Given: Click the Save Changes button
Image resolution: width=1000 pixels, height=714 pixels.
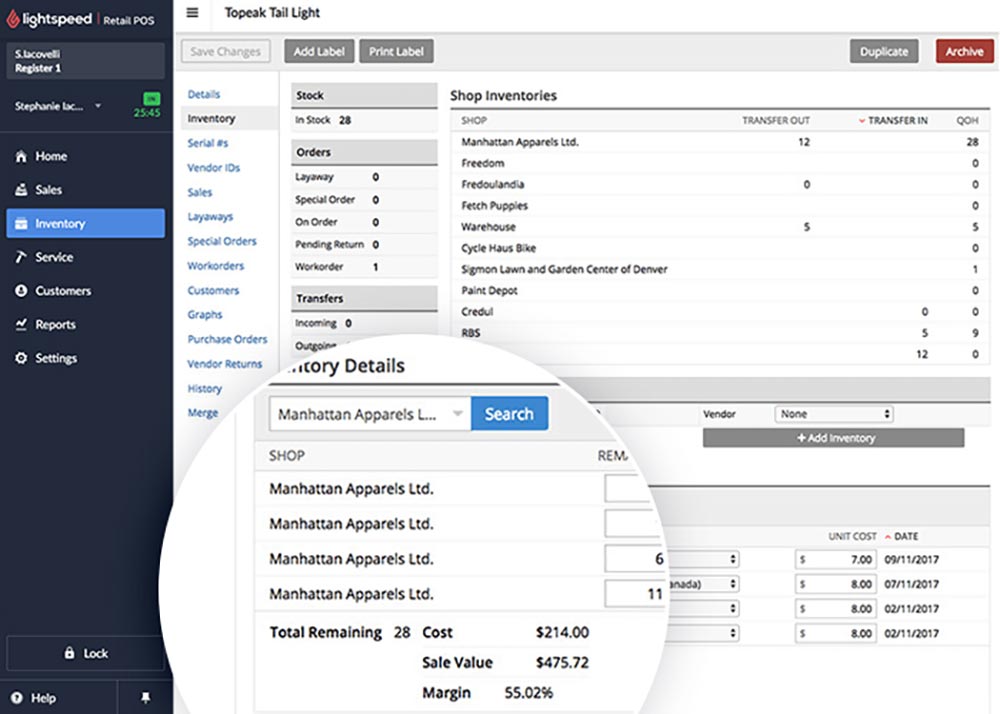Looking at the screenshot, I should point(226,52).
